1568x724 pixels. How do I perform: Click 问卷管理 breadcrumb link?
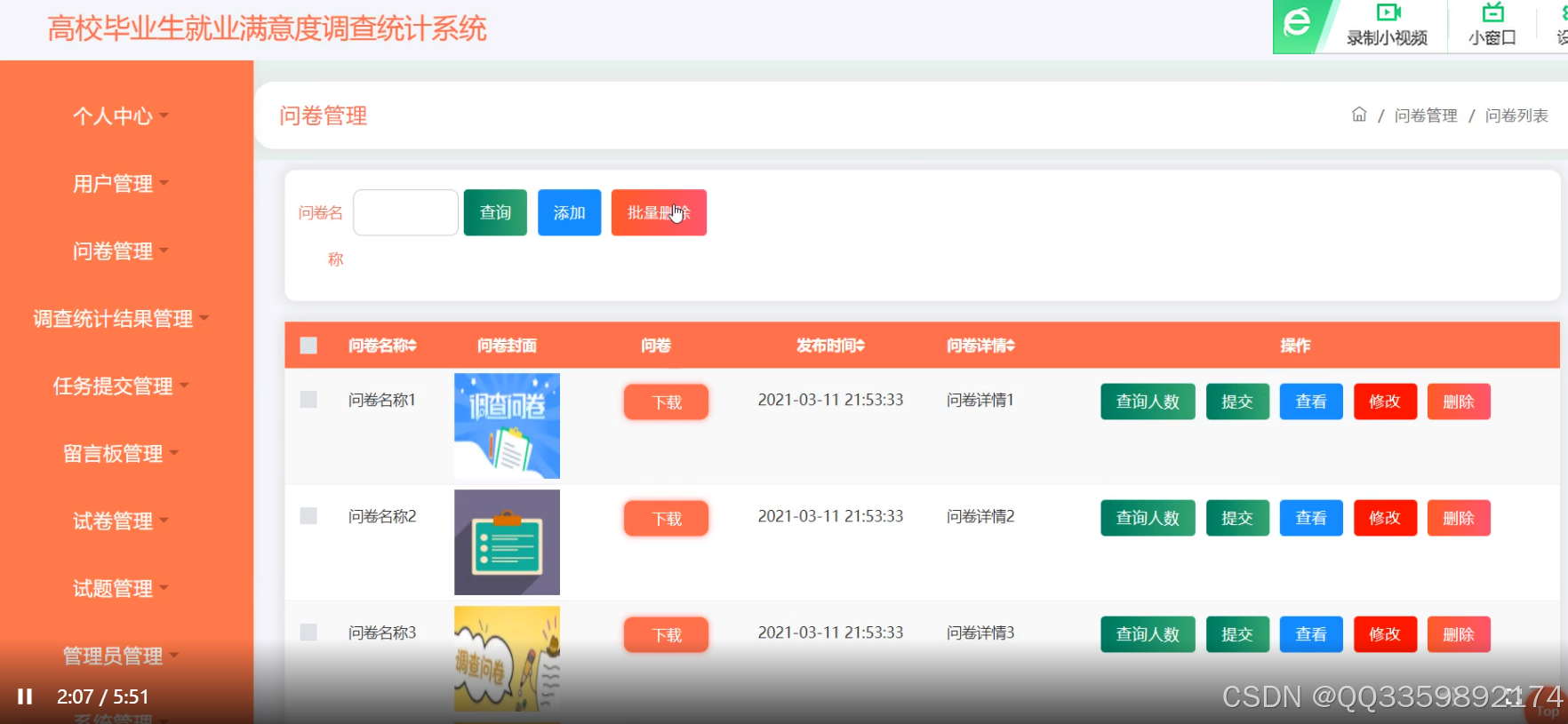(1426, 115)
